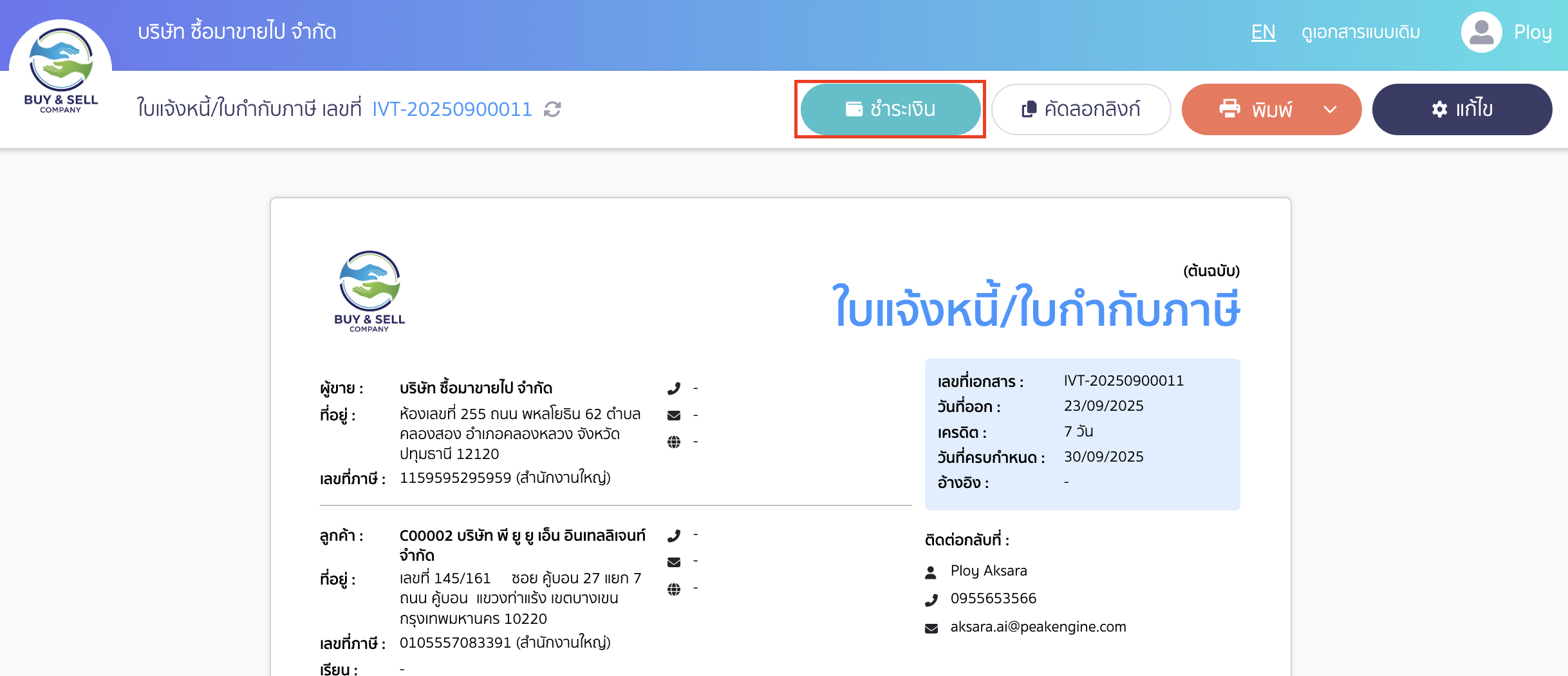Click the phone icon next to seller details

[x=674, y=388]
